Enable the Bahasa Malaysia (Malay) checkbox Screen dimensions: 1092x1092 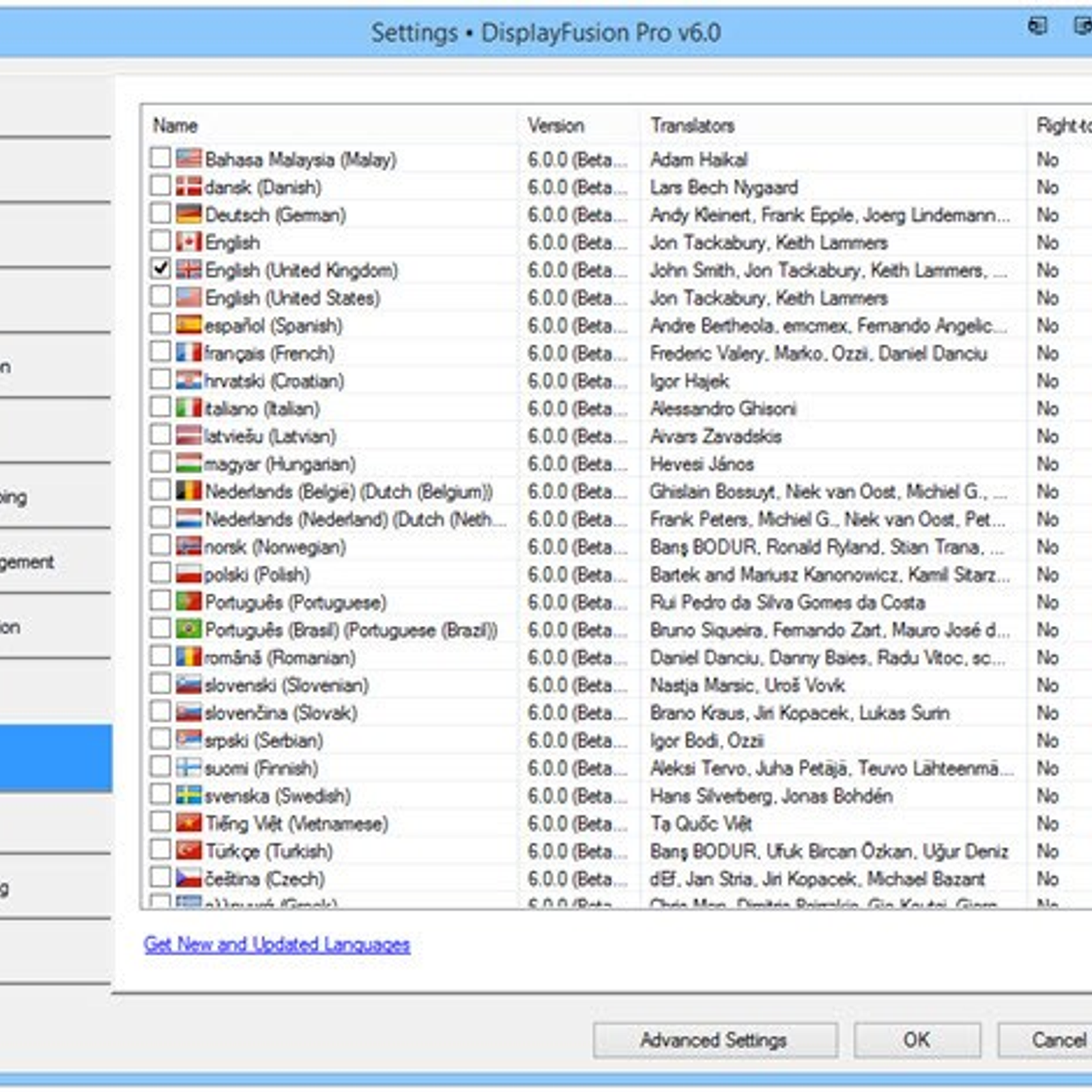pyautogui.click(x=160, y=158)
